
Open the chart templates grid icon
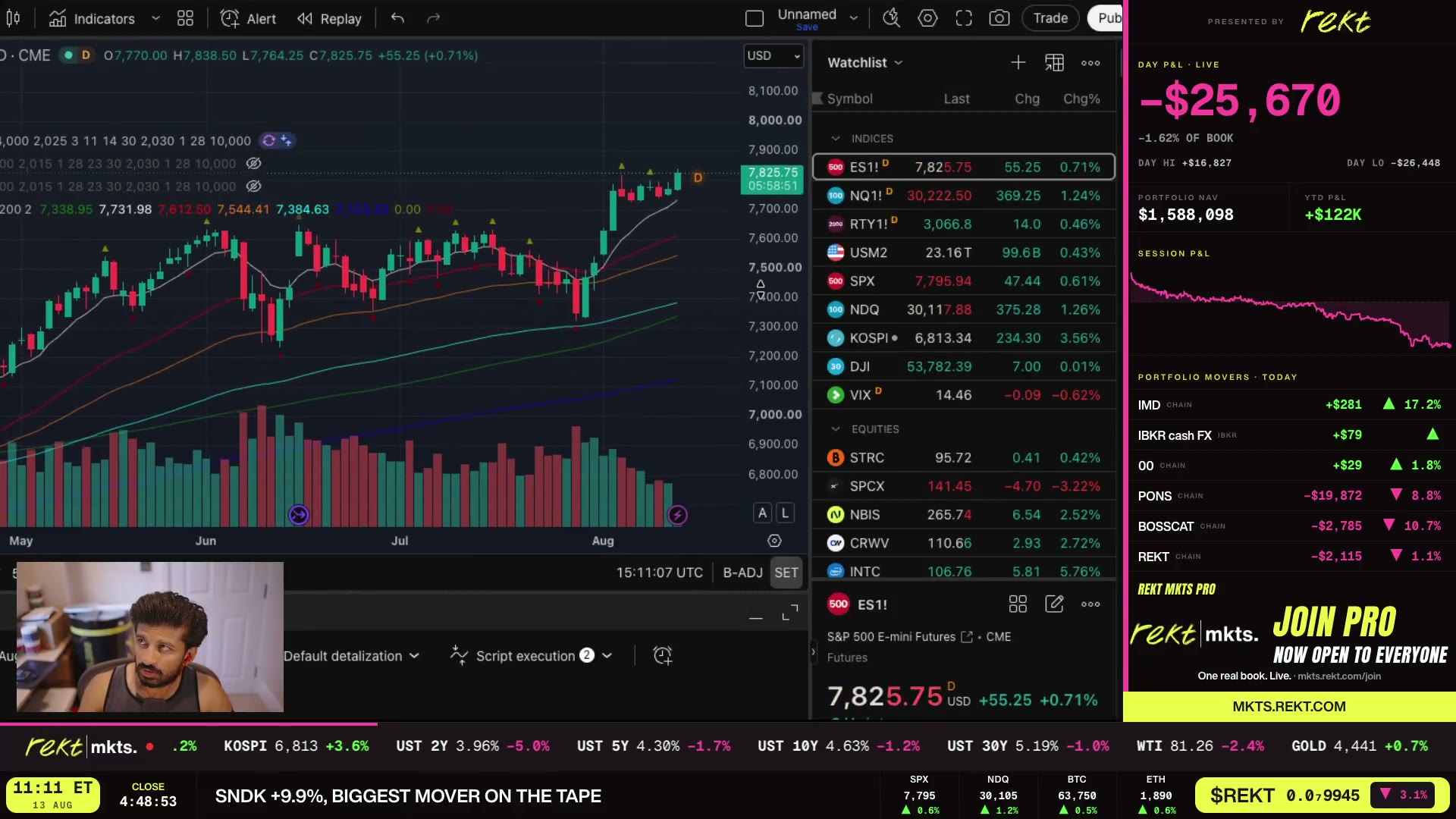click(x=185, y=18)
